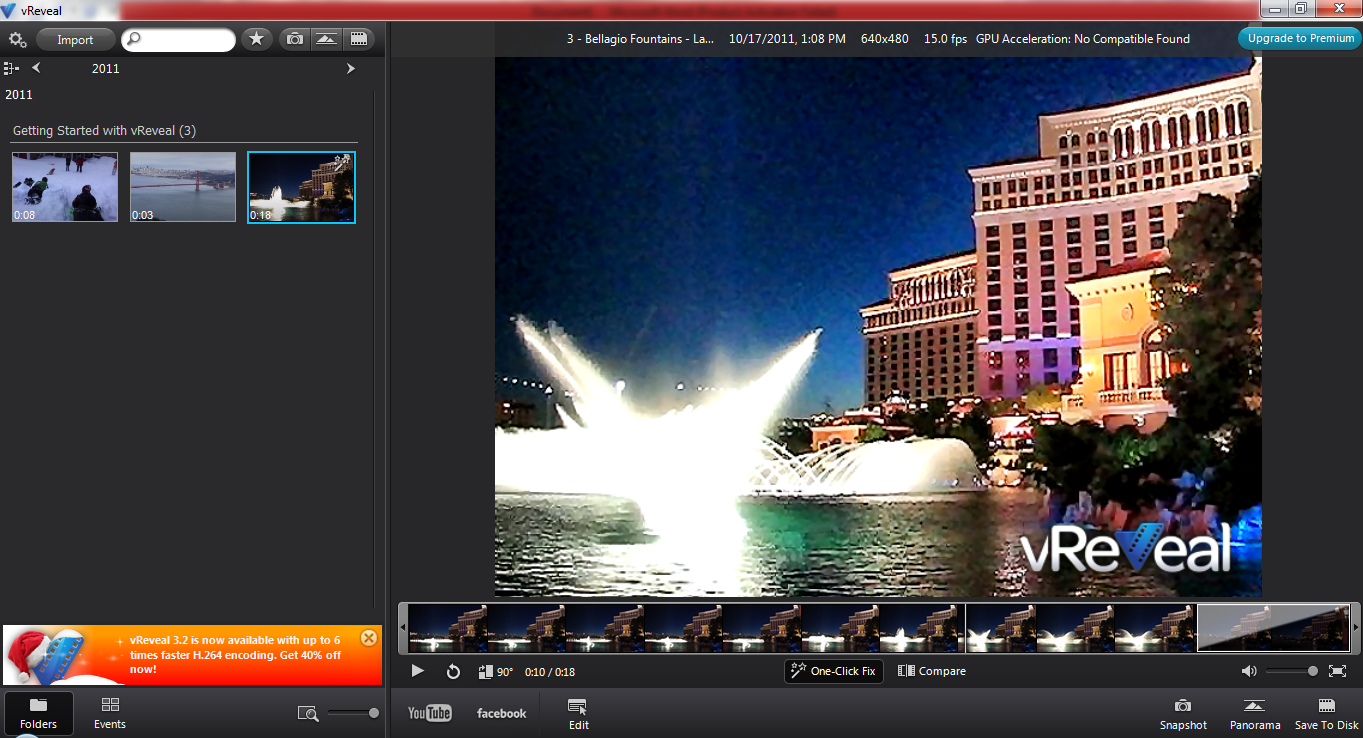This screenshot has width=1363, height=738.
Task: Click Upgrade to Premium button
Action: 1300,38
